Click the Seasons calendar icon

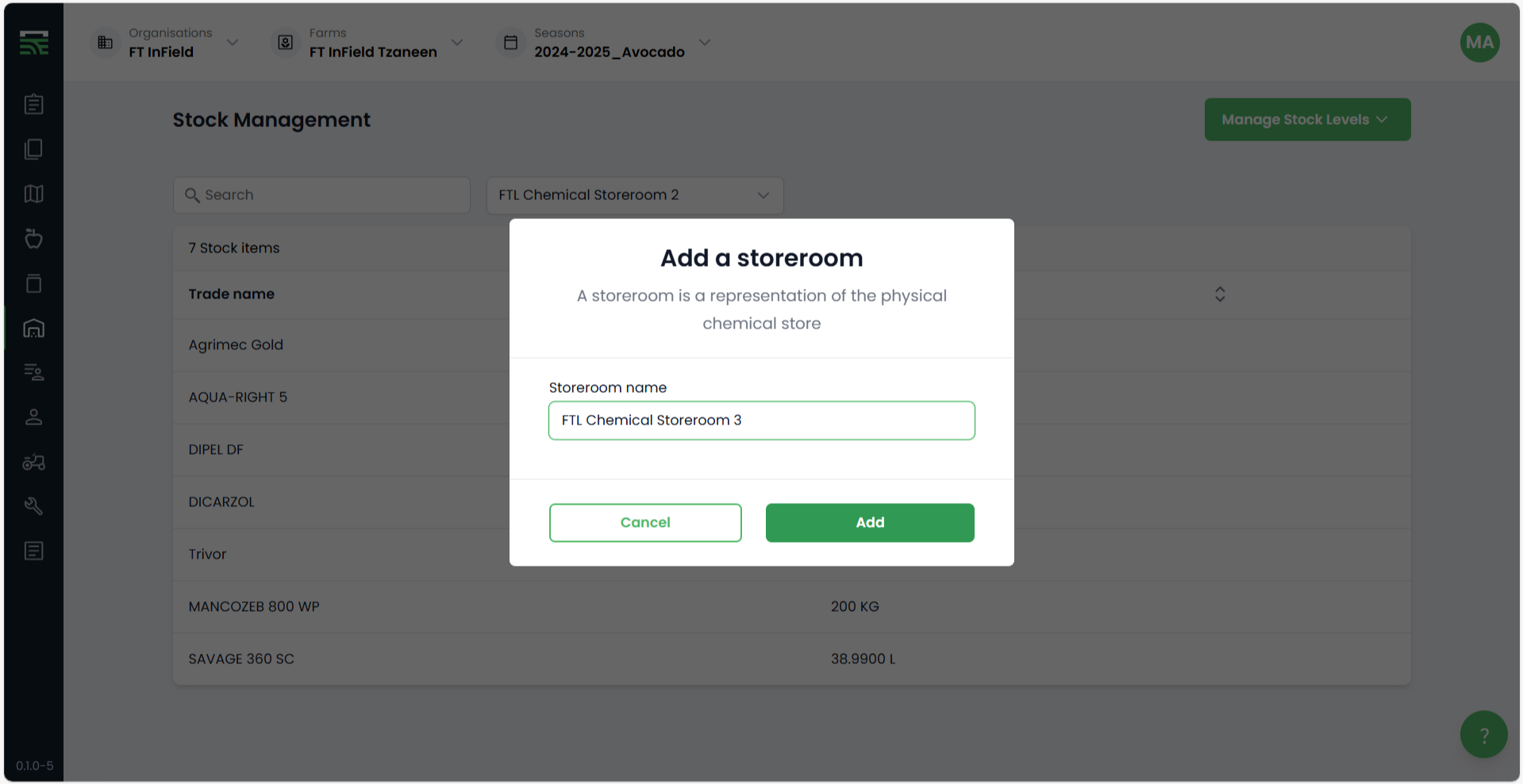tap(511, 43)
